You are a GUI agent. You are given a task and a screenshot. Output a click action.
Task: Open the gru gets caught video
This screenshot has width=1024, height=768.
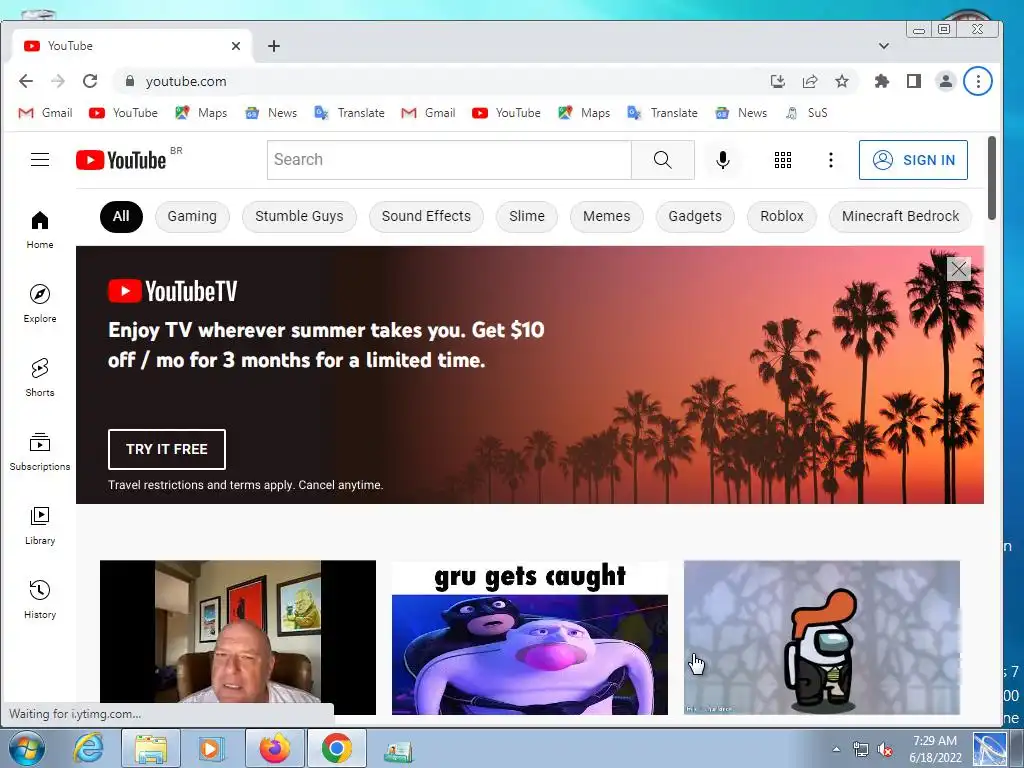pyautogui.click(x=530, y=637)
